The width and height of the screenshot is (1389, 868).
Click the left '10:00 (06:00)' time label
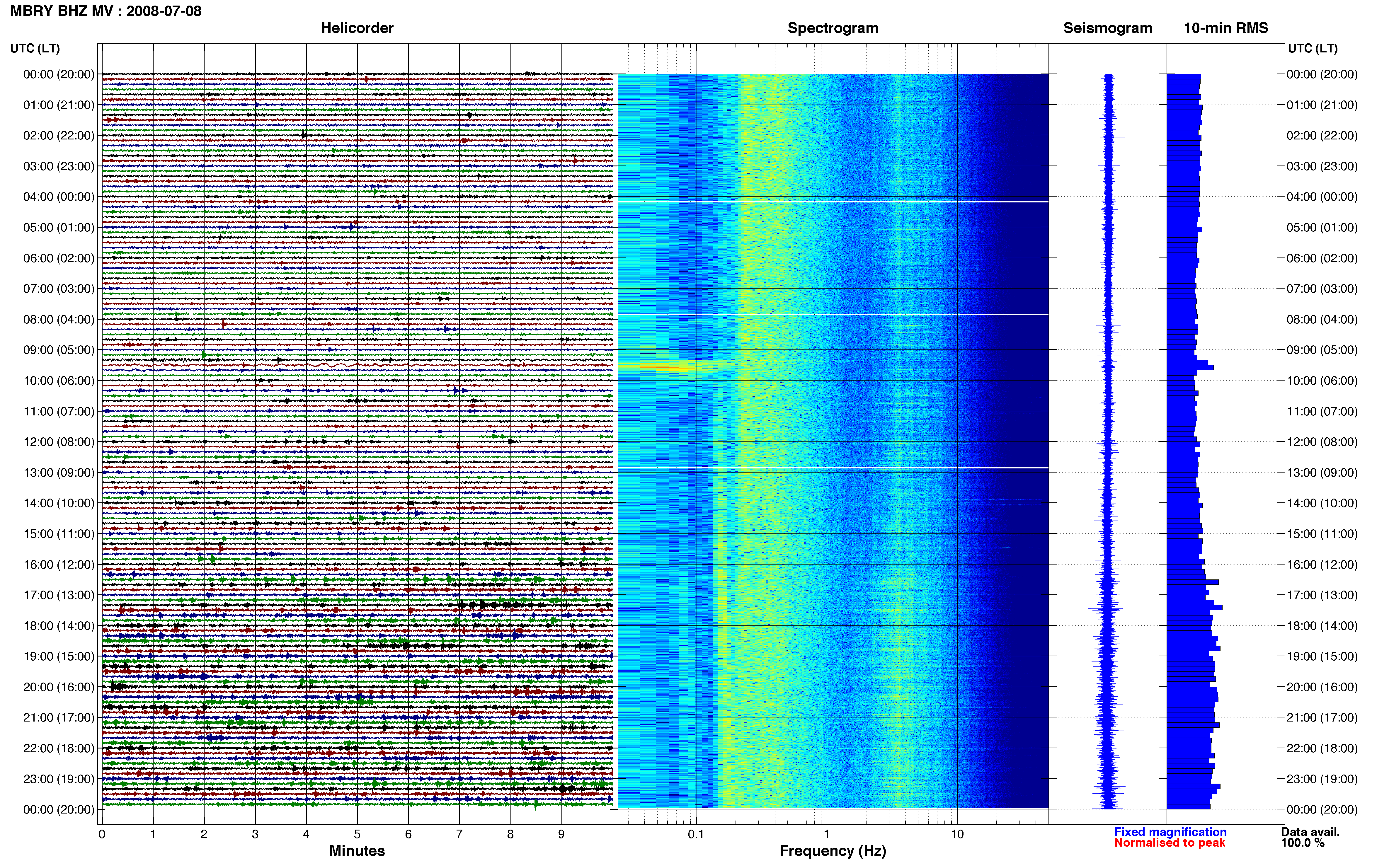pos(59,381)
